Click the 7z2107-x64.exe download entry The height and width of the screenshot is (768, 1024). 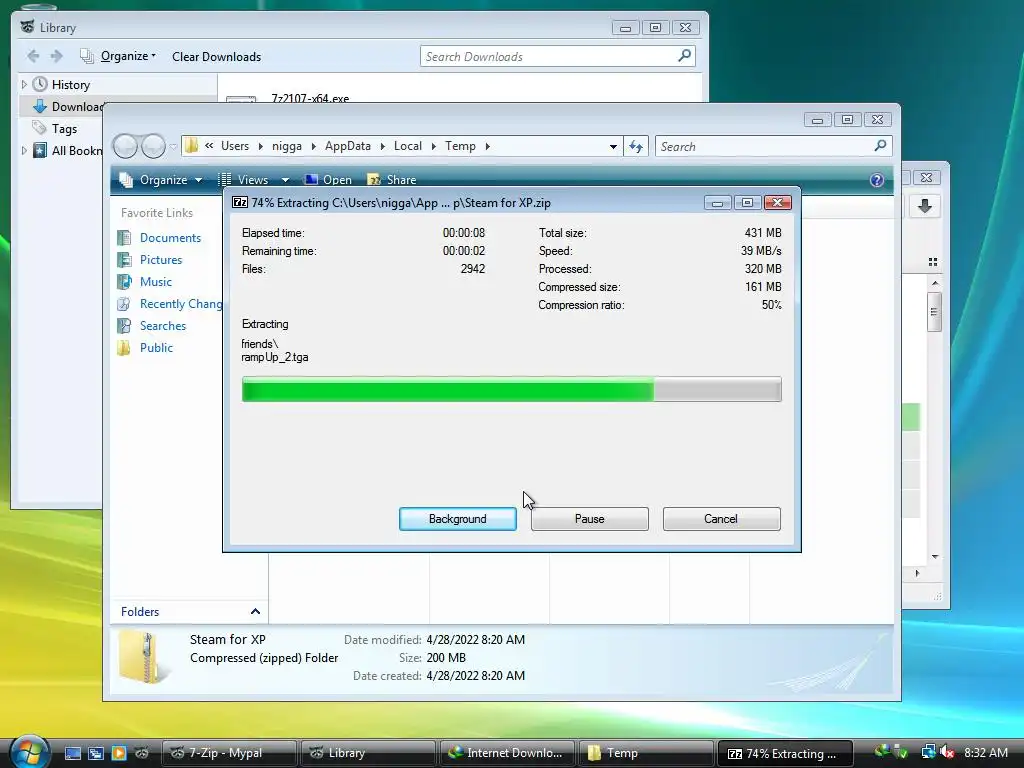tap(310, 98)
